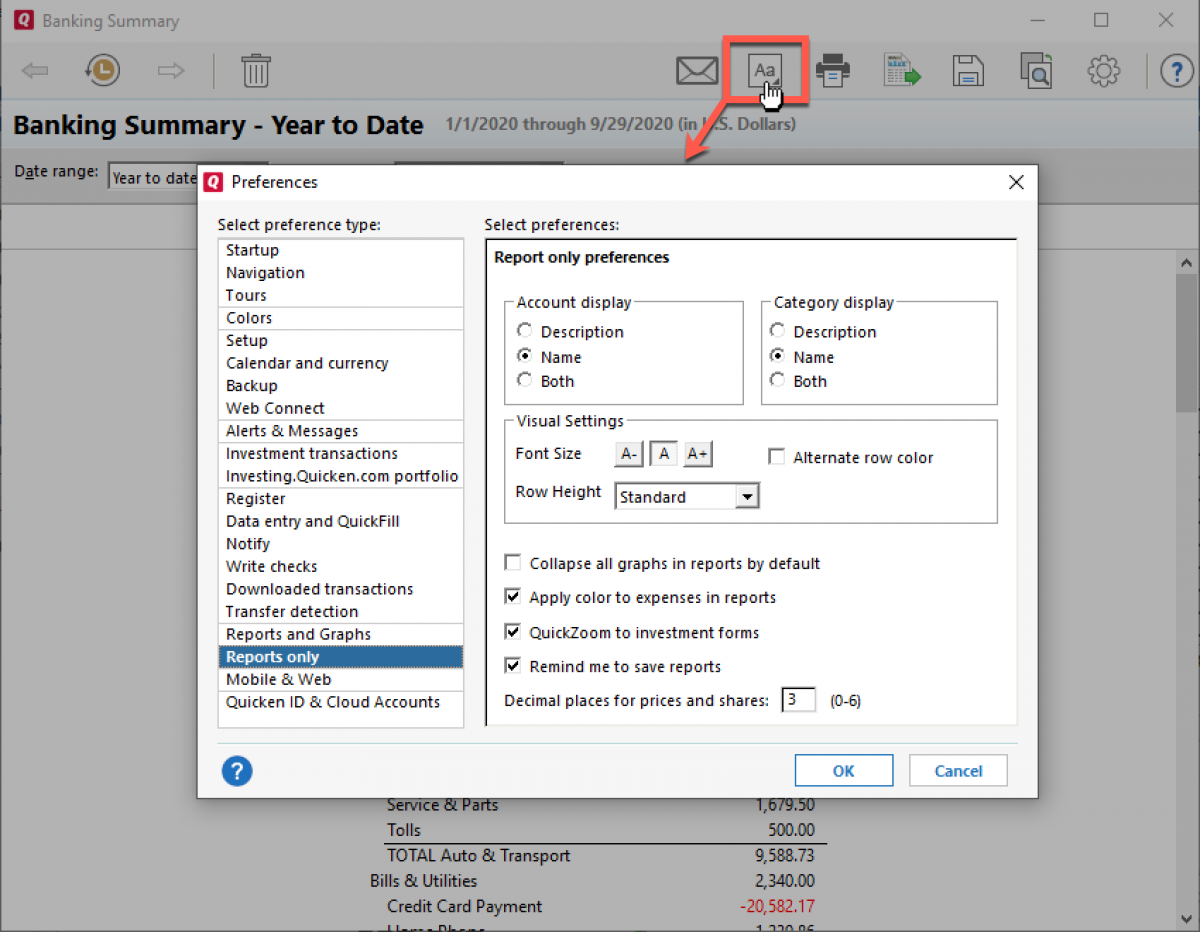Open the report history clock icon

[102, 70]
